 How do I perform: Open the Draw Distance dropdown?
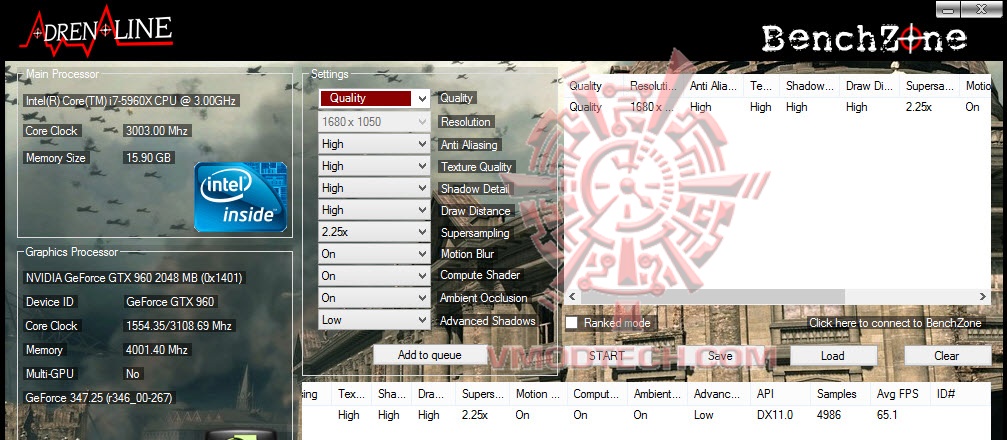point(374,209)
